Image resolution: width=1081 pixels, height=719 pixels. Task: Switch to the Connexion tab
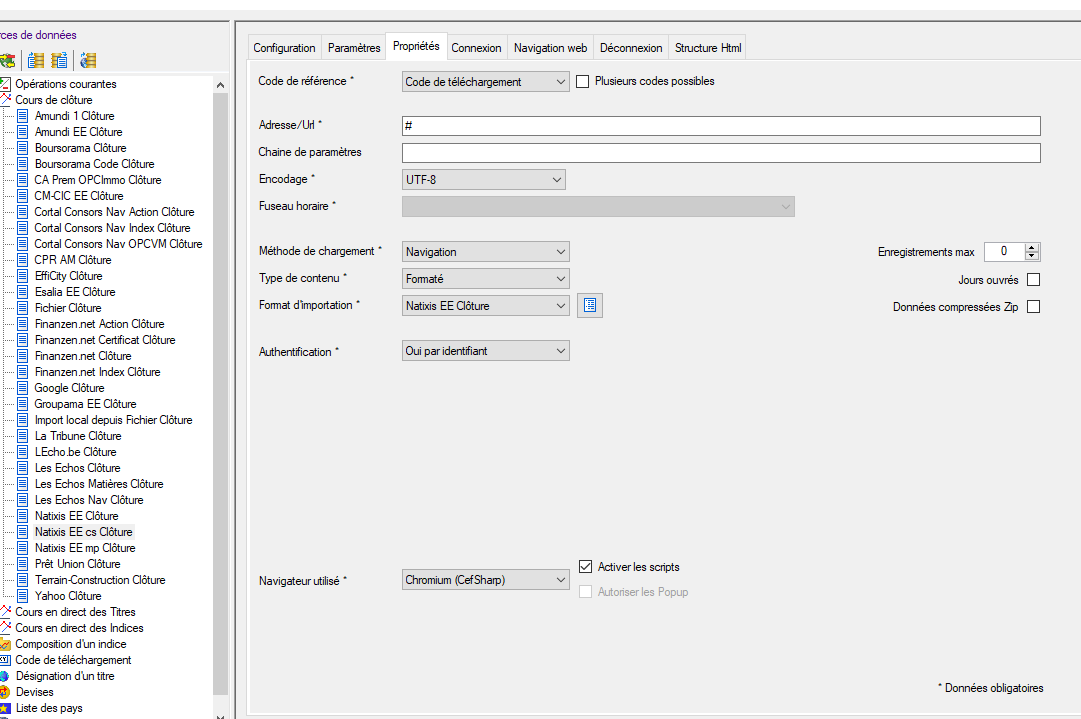click(x=476, y=48)
